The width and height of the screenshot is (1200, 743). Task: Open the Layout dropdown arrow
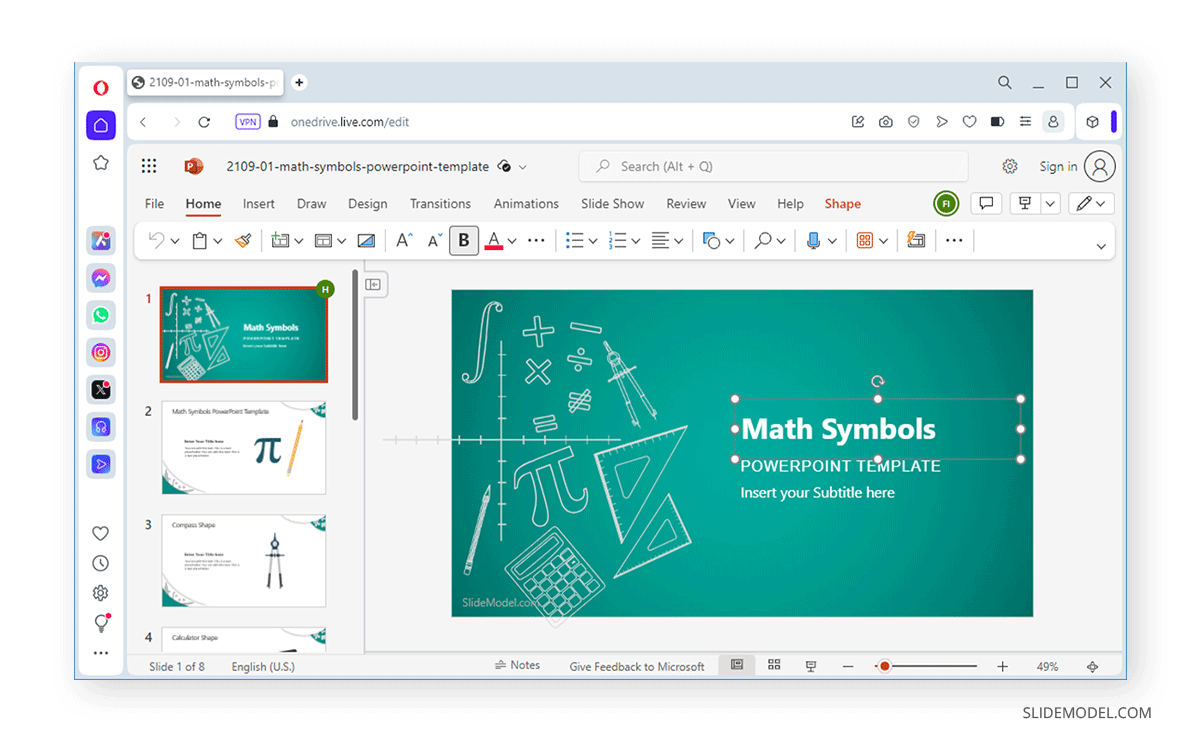tap(341, 241)
